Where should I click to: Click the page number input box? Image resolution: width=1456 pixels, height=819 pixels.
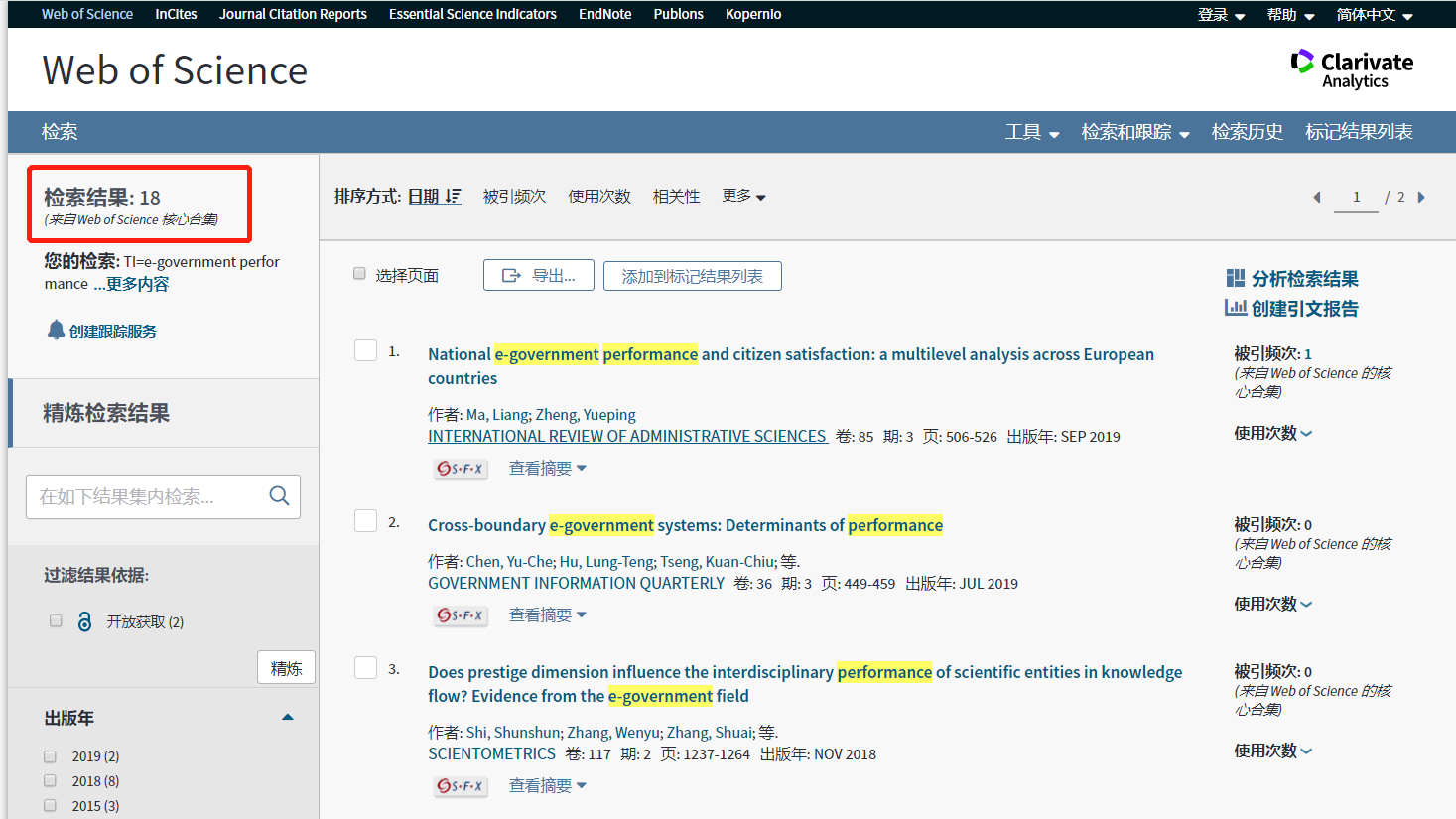pos(1356,197)
